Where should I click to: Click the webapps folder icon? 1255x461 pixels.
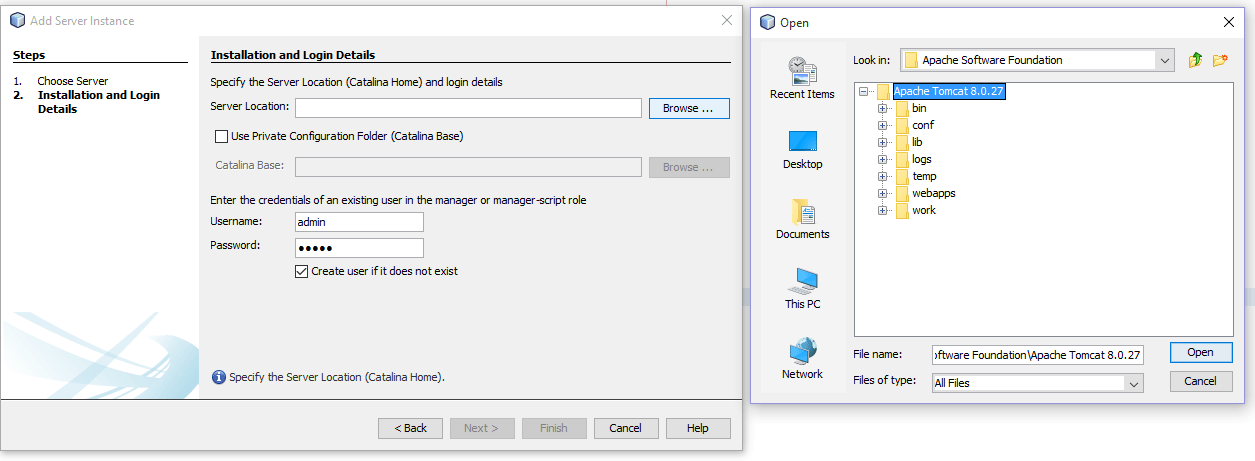[x=902, y=193]
